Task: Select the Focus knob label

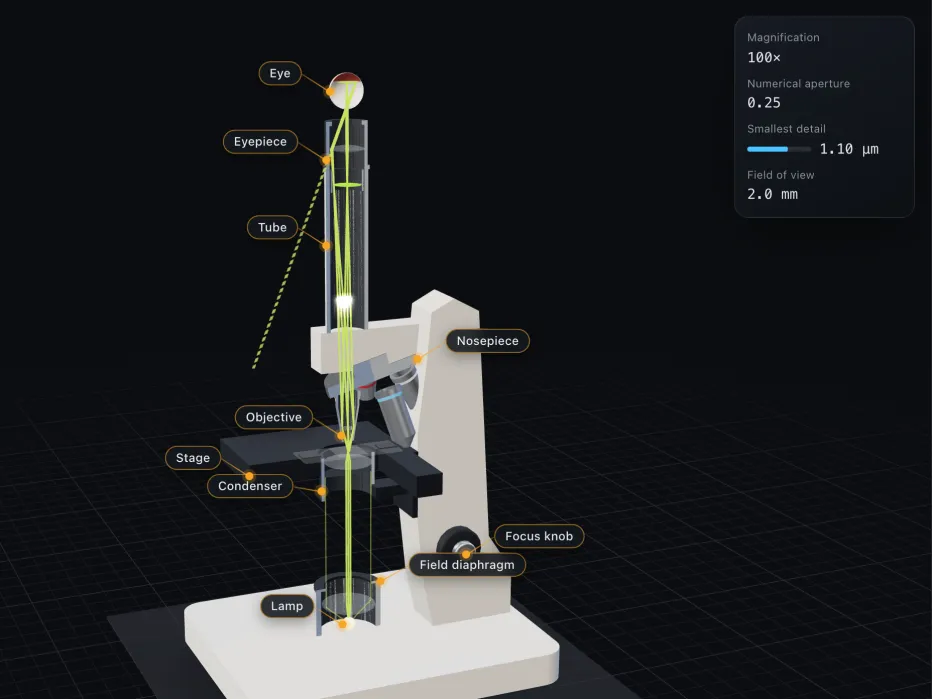Action: point(539,536)
